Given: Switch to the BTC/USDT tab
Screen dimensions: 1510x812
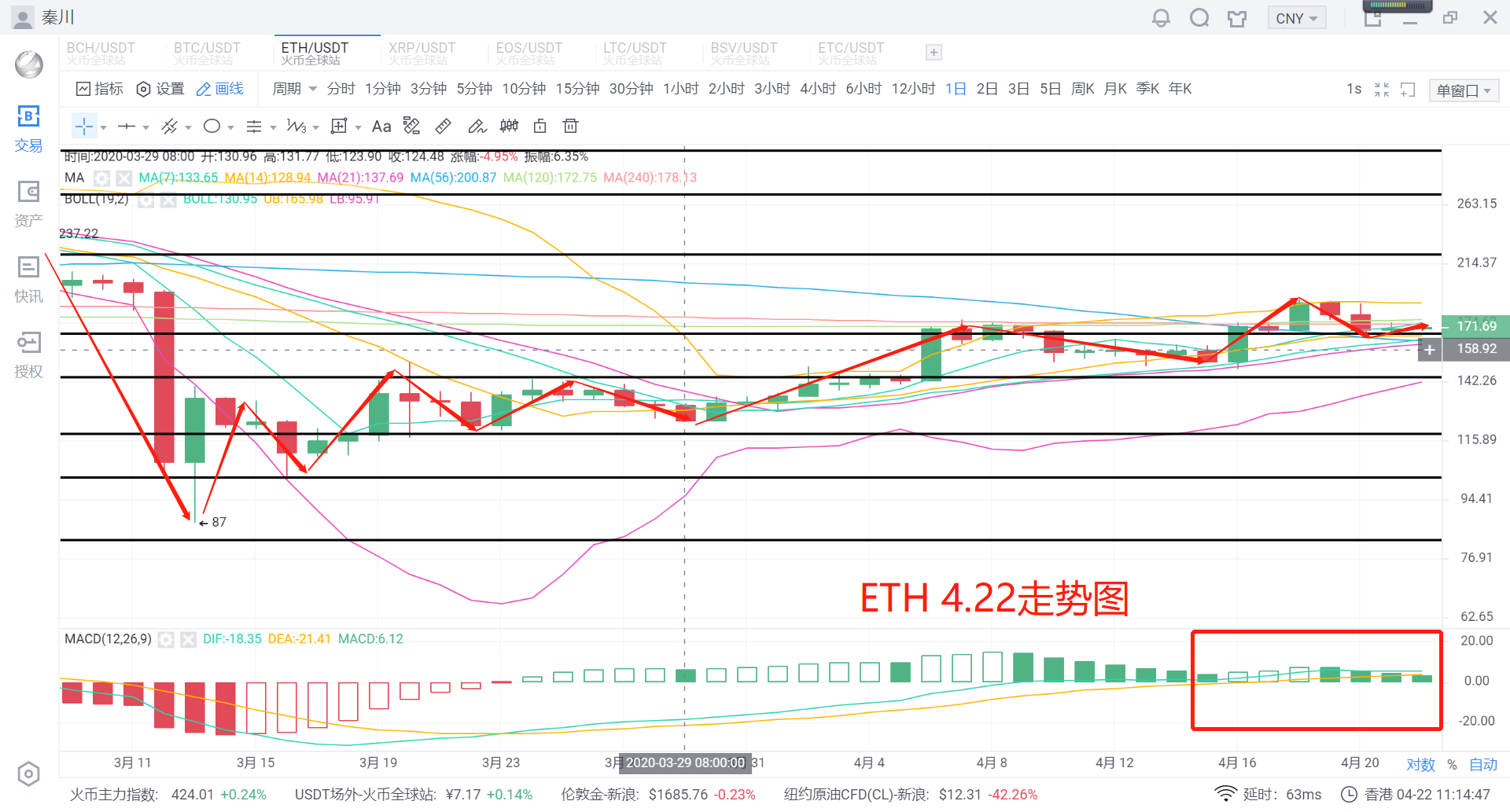Looking at the screenshot, I should [207, 53].
